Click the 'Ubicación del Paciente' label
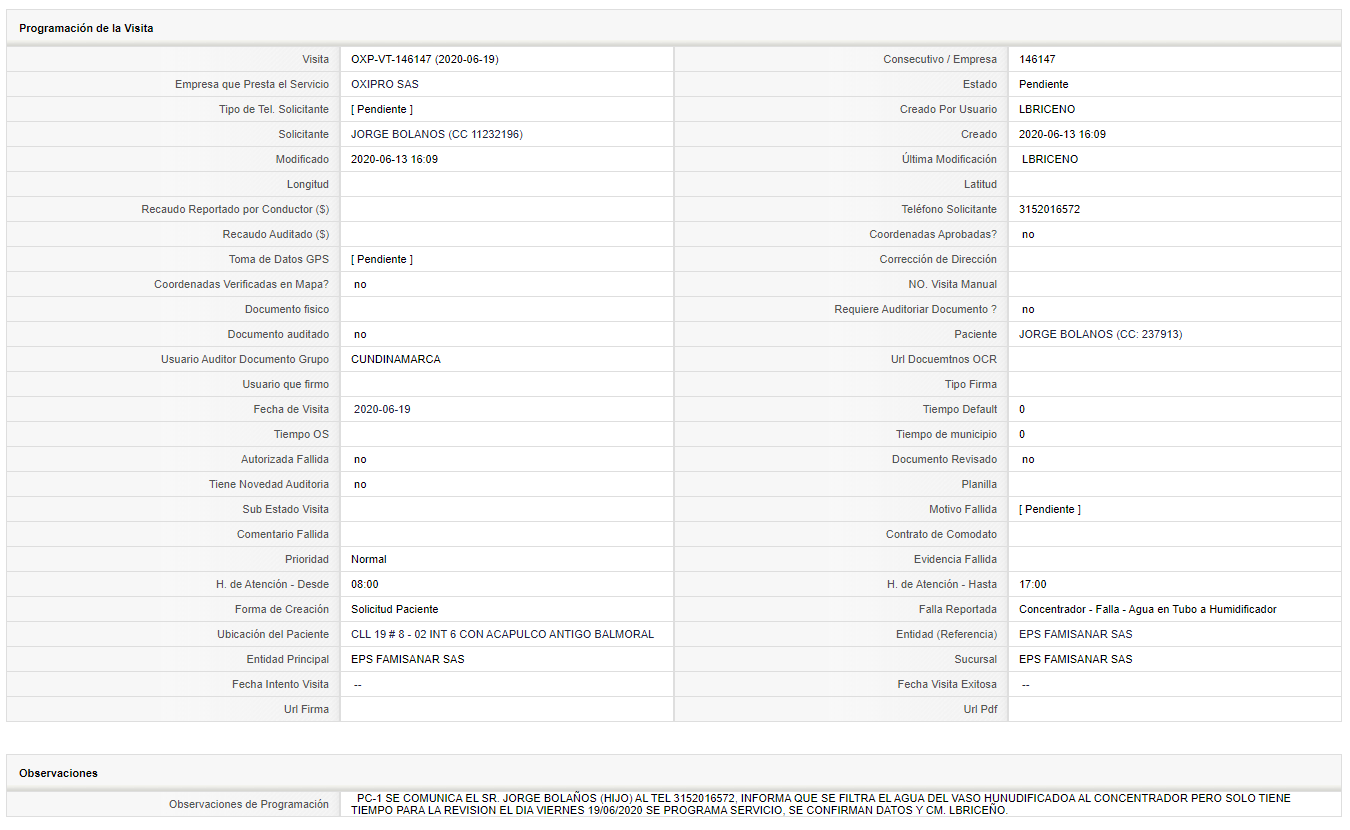The image size is (1350, 830). click(273, 635)
